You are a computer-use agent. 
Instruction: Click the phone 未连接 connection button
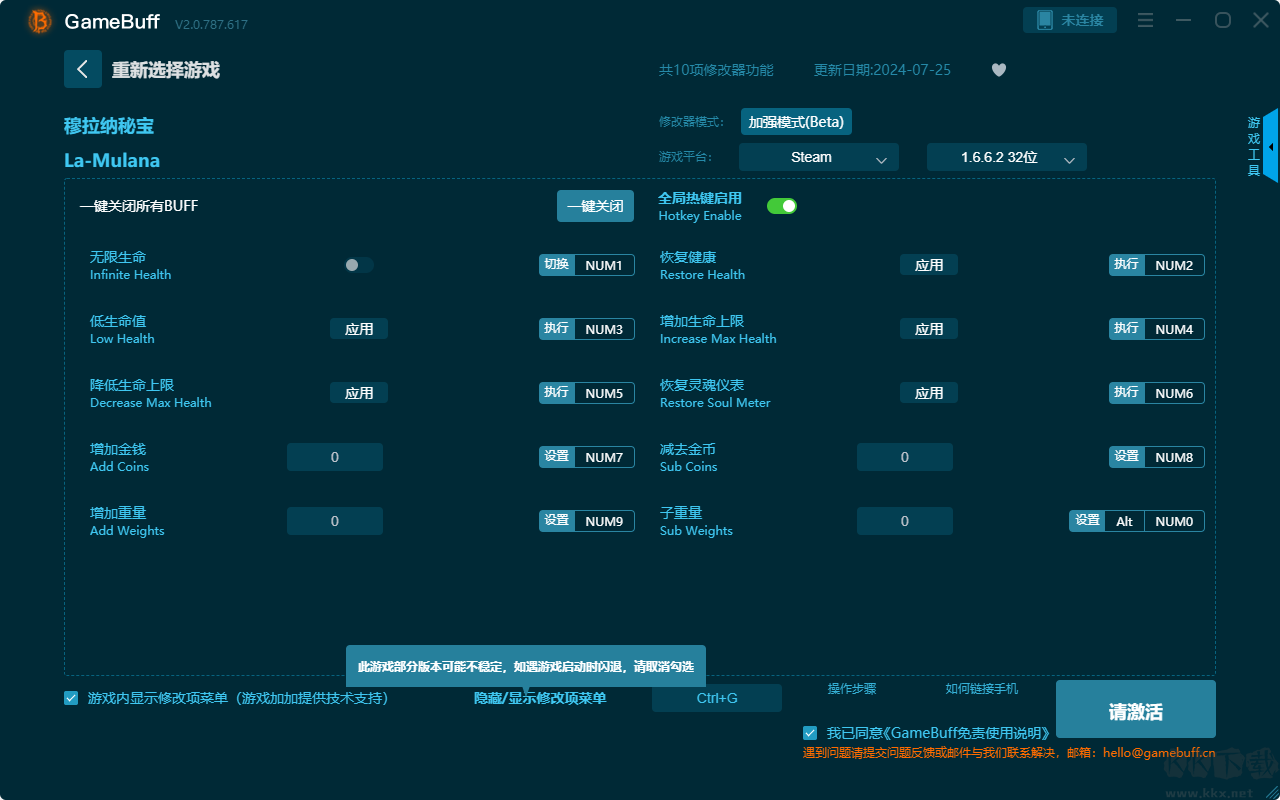[1070, 20]
